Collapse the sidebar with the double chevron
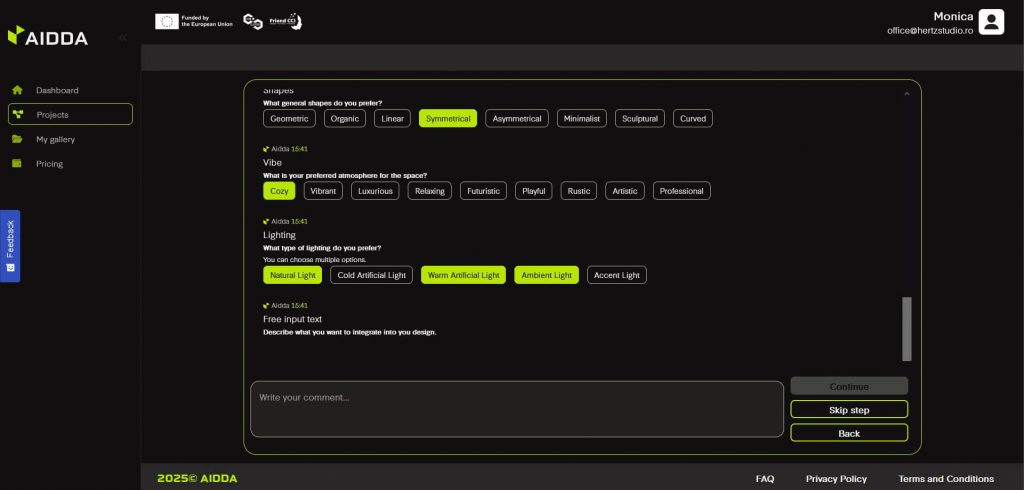The width and height of the screenshot is (1024, 490). (x=123, y=37)
